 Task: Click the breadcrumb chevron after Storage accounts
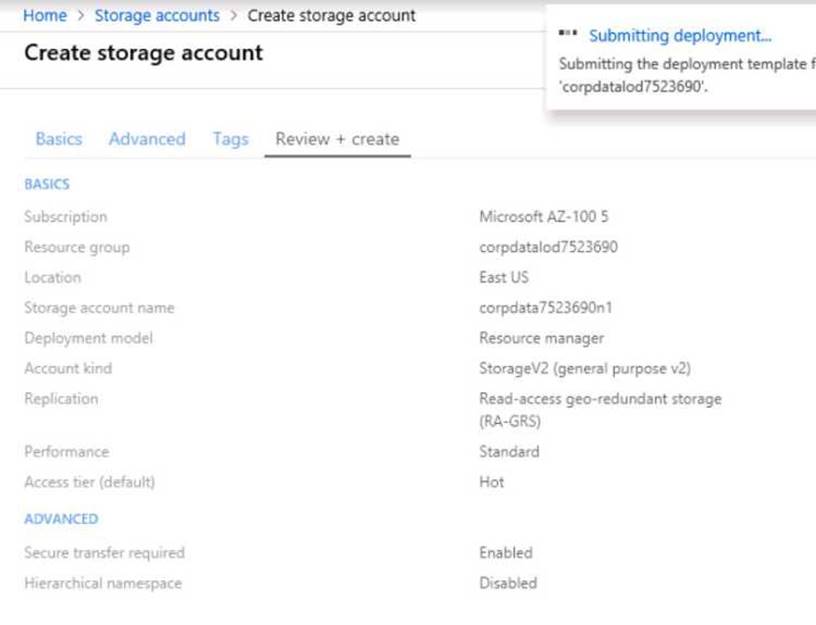(x=234, y=16)
